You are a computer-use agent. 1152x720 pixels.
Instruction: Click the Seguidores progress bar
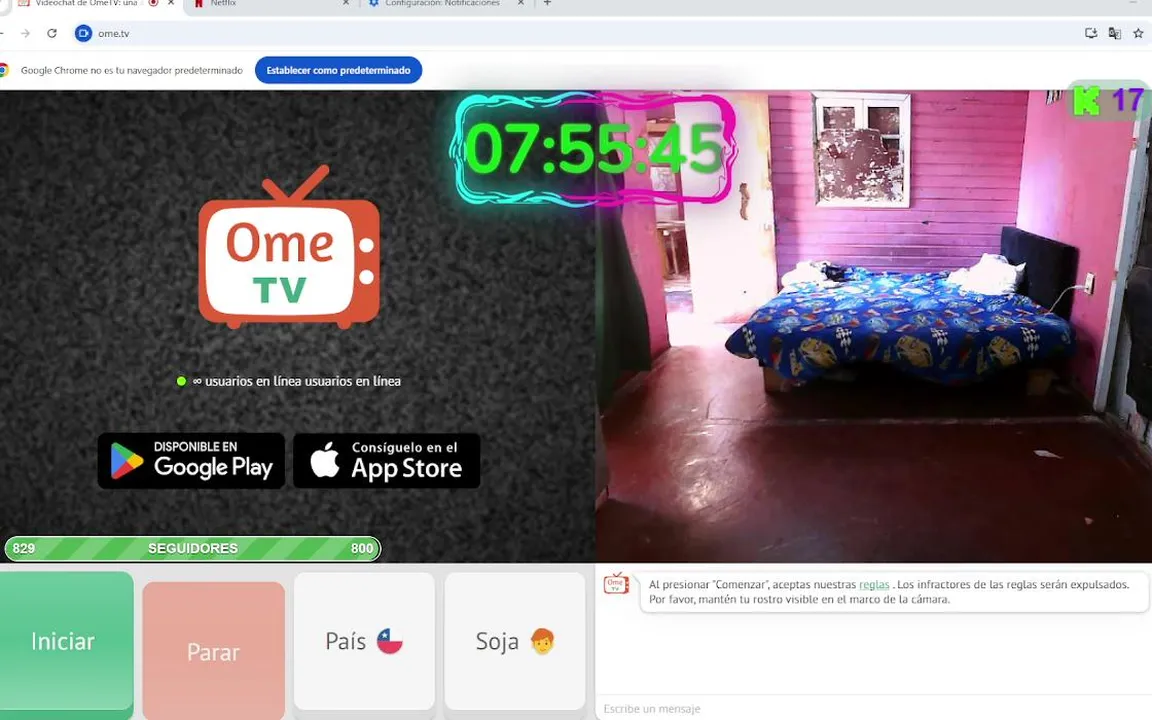tap(192, 548)
